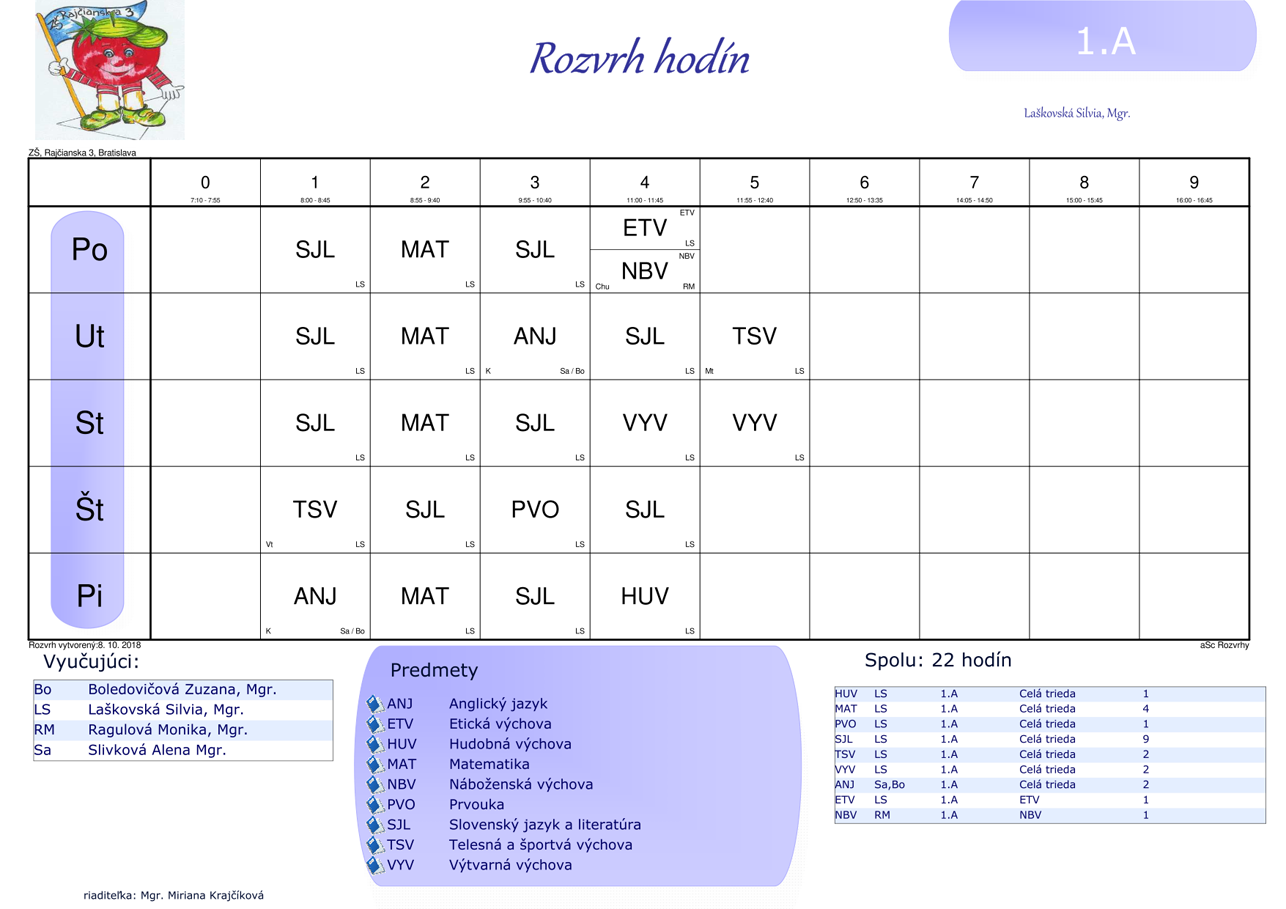Click the book icon beside VYV in Predmety

[x=375, y=865]
